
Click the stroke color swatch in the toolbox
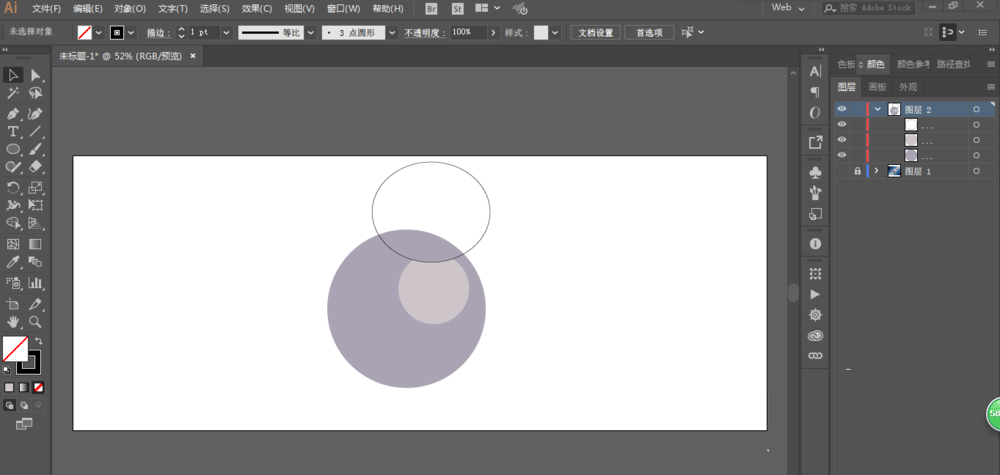[30, 362]
